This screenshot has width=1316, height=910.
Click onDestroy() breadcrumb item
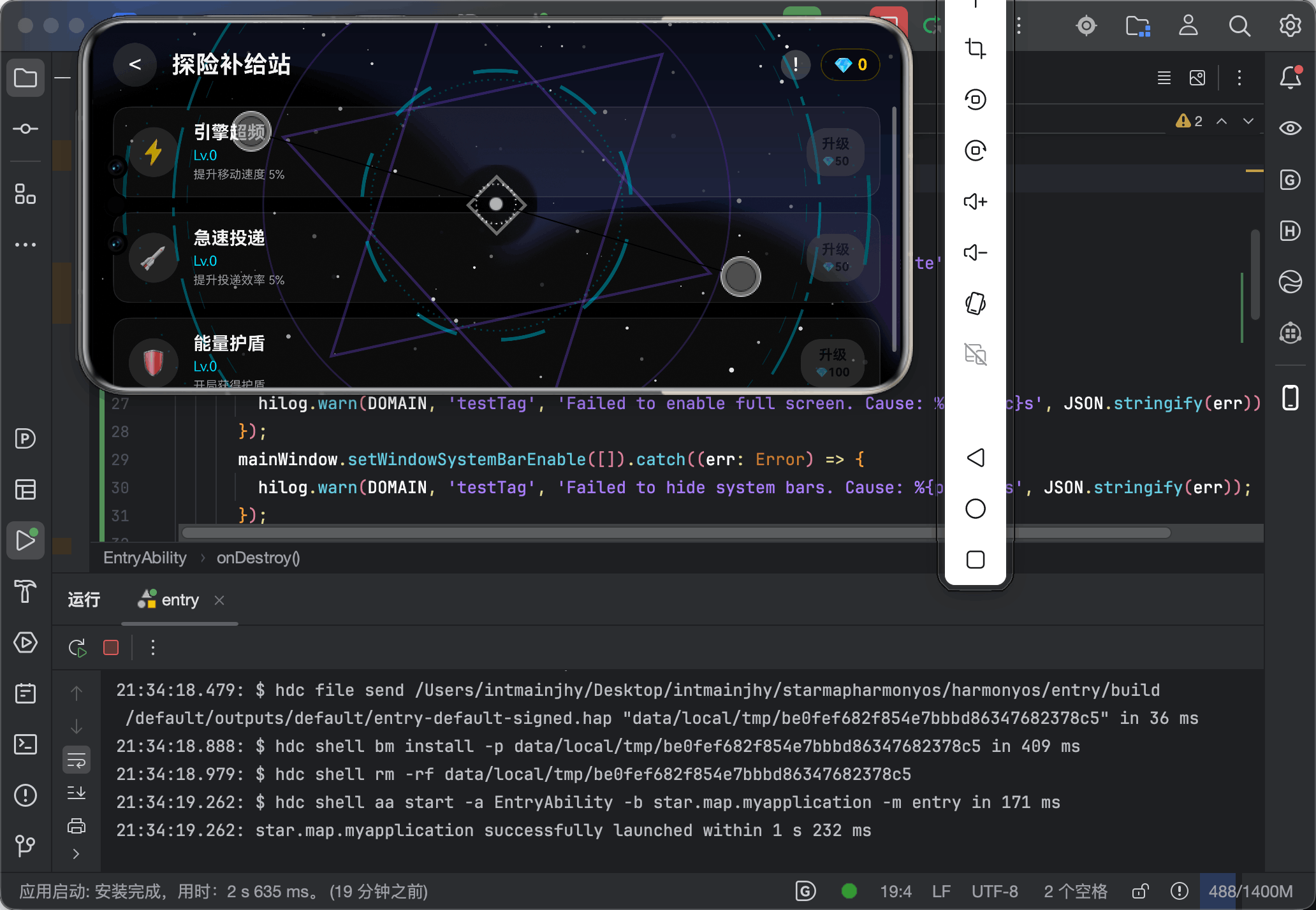258,558
